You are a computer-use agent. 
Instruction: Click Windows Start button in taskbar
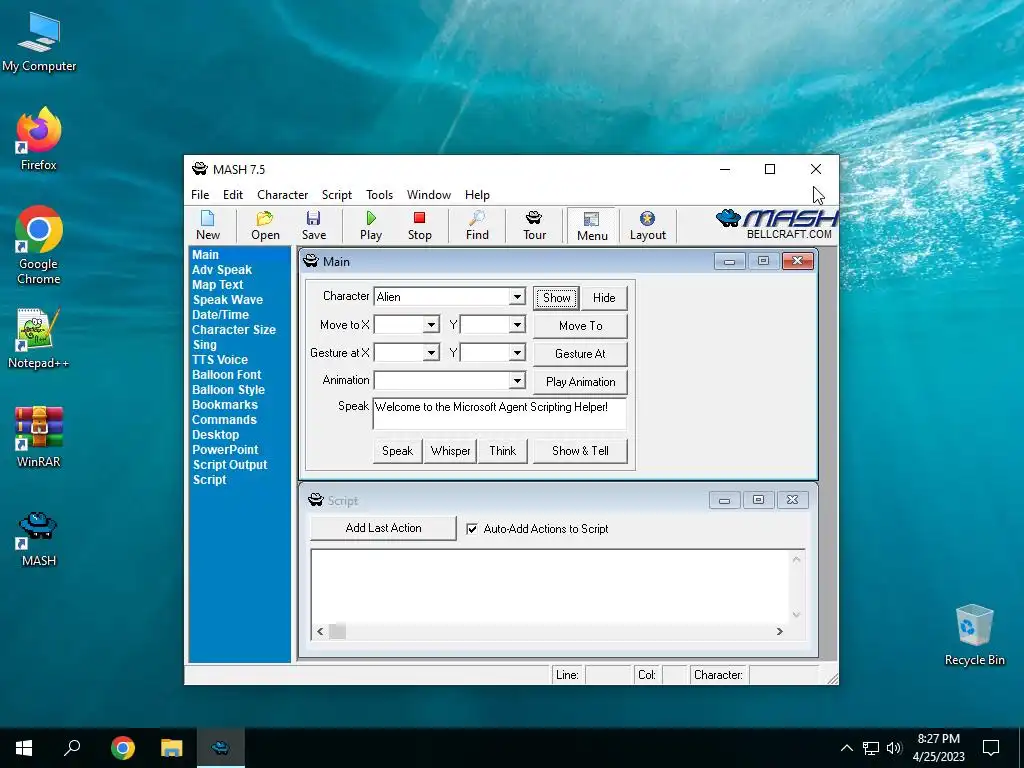point(24,748)
